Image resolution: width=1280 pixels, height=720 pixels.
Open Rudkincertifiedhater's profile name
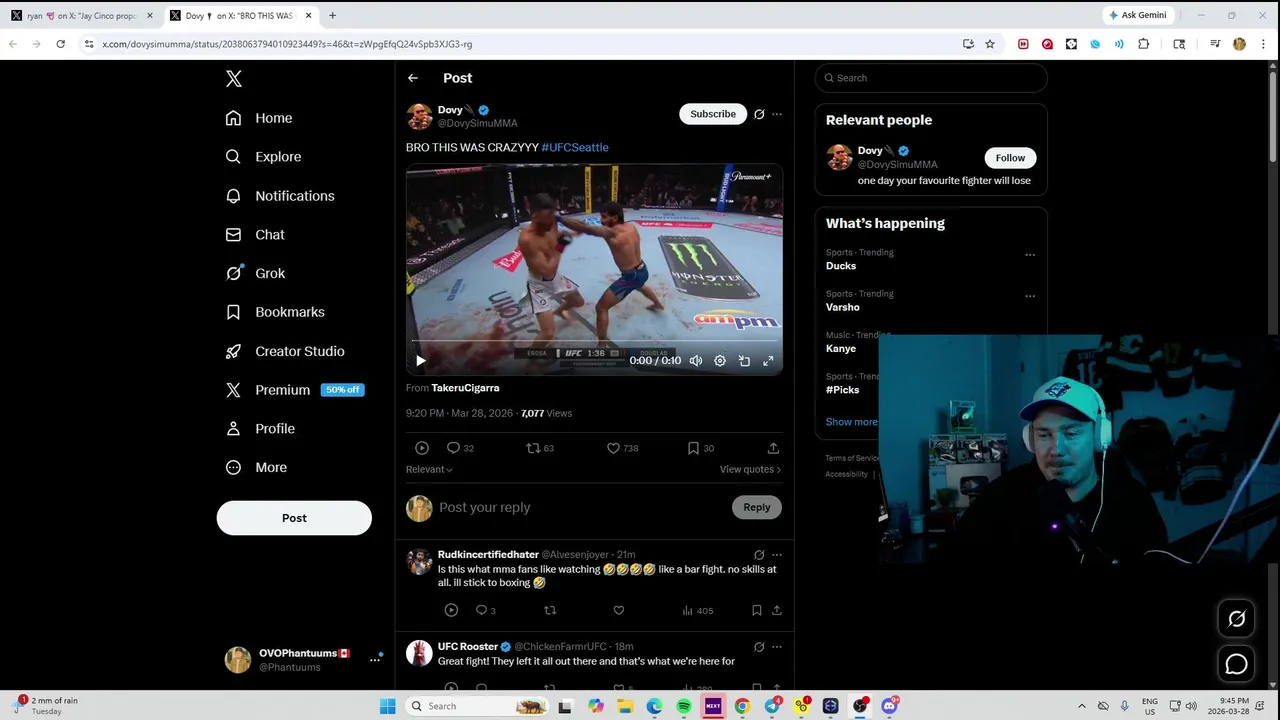click(488, 554)
